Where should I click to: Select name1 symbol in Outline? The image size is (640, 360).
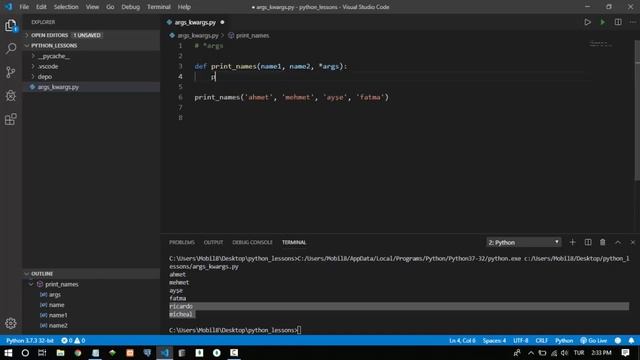(58, 315)
